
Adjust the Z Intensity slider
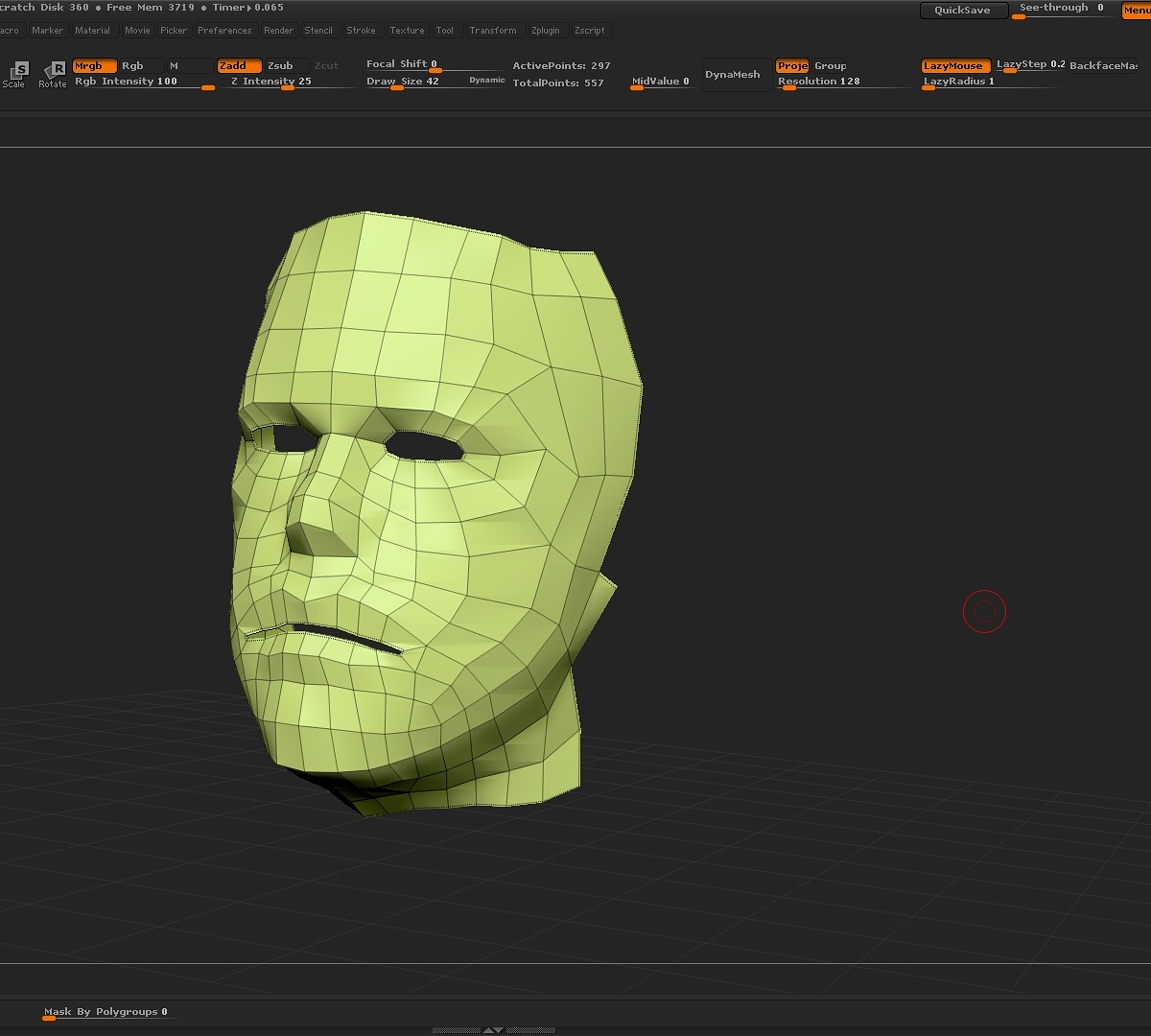287,82
